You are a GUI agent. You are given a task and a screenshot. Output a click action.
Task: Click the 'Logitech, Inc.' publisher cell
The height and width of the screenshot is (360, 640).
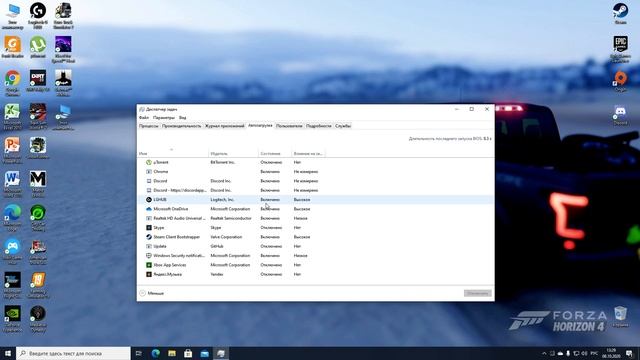(222, 200)
